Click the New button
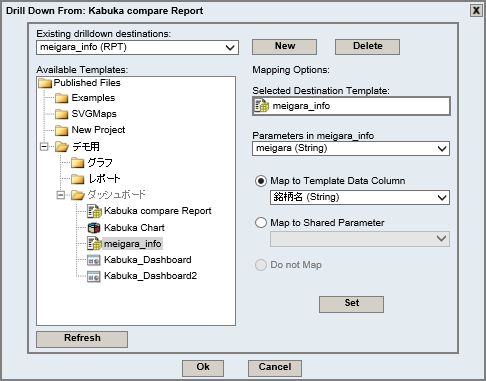This screenshot has width=486, height=381. tap(284, 47)
